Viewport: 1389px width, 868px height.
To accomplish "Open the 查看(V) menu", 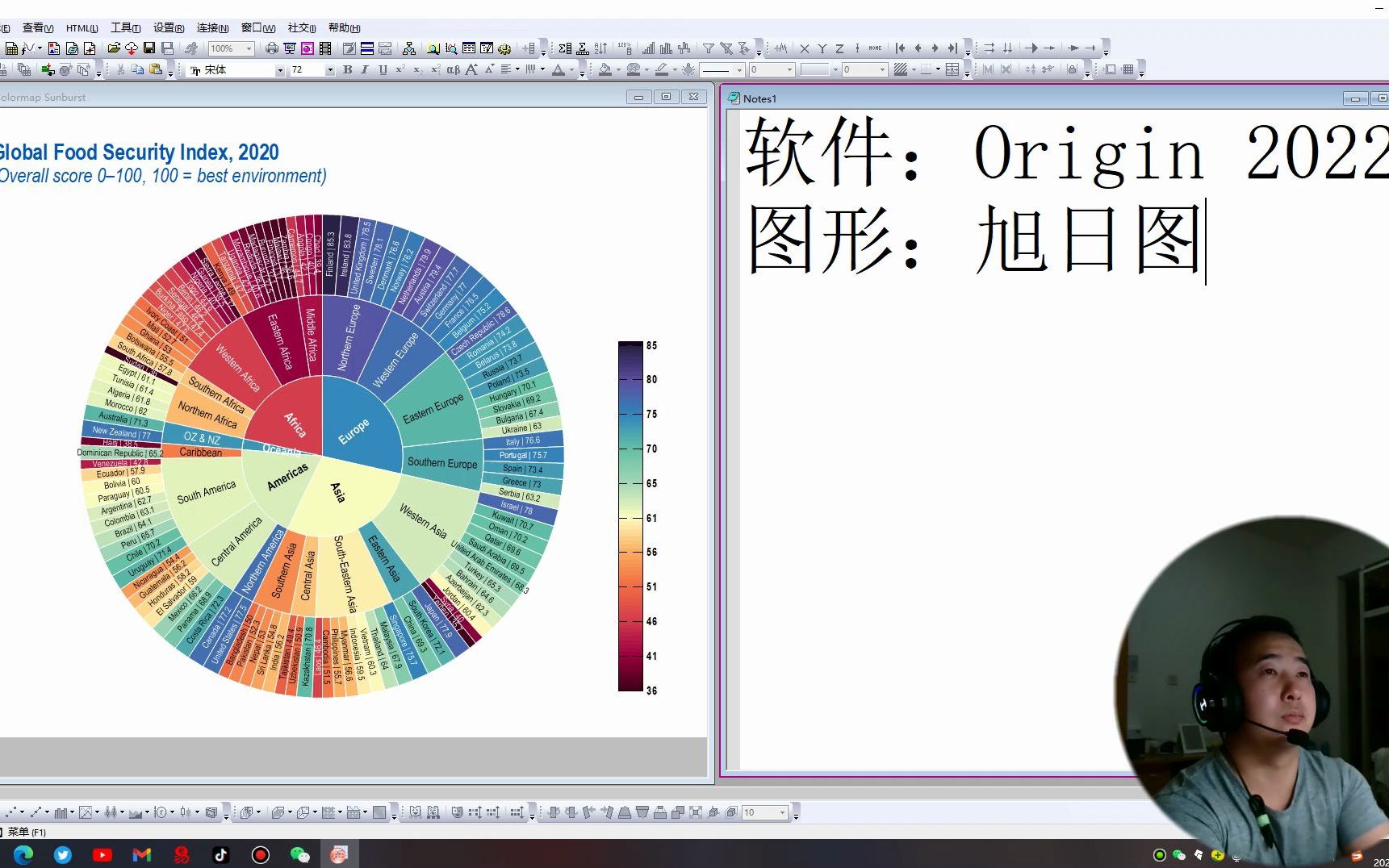I will pos(38,28).
